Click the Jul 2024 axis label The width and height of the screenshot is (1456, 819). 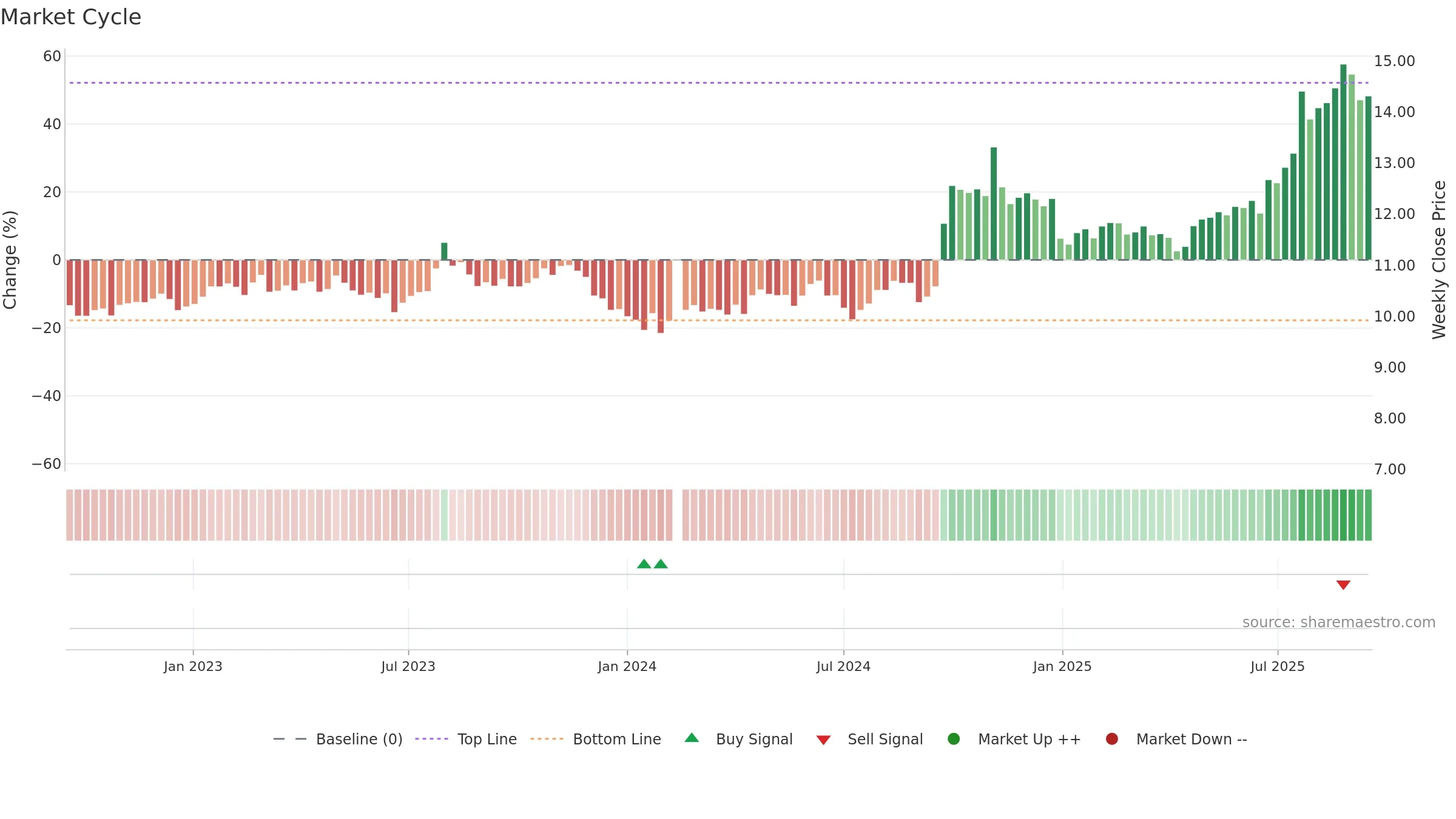click(843, 667)
